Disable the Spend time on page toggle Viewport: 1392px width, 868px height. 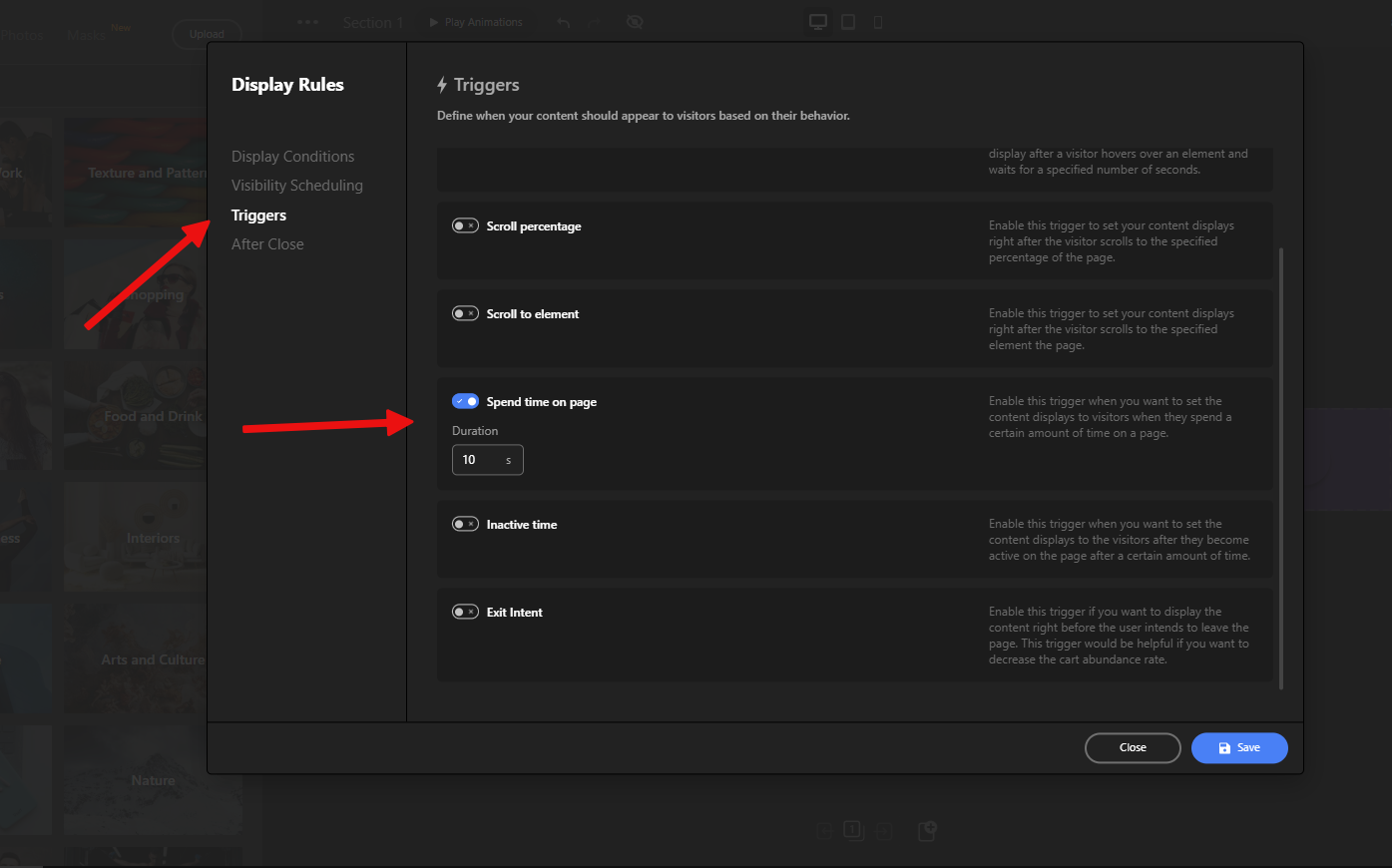[x=465, y=402]
